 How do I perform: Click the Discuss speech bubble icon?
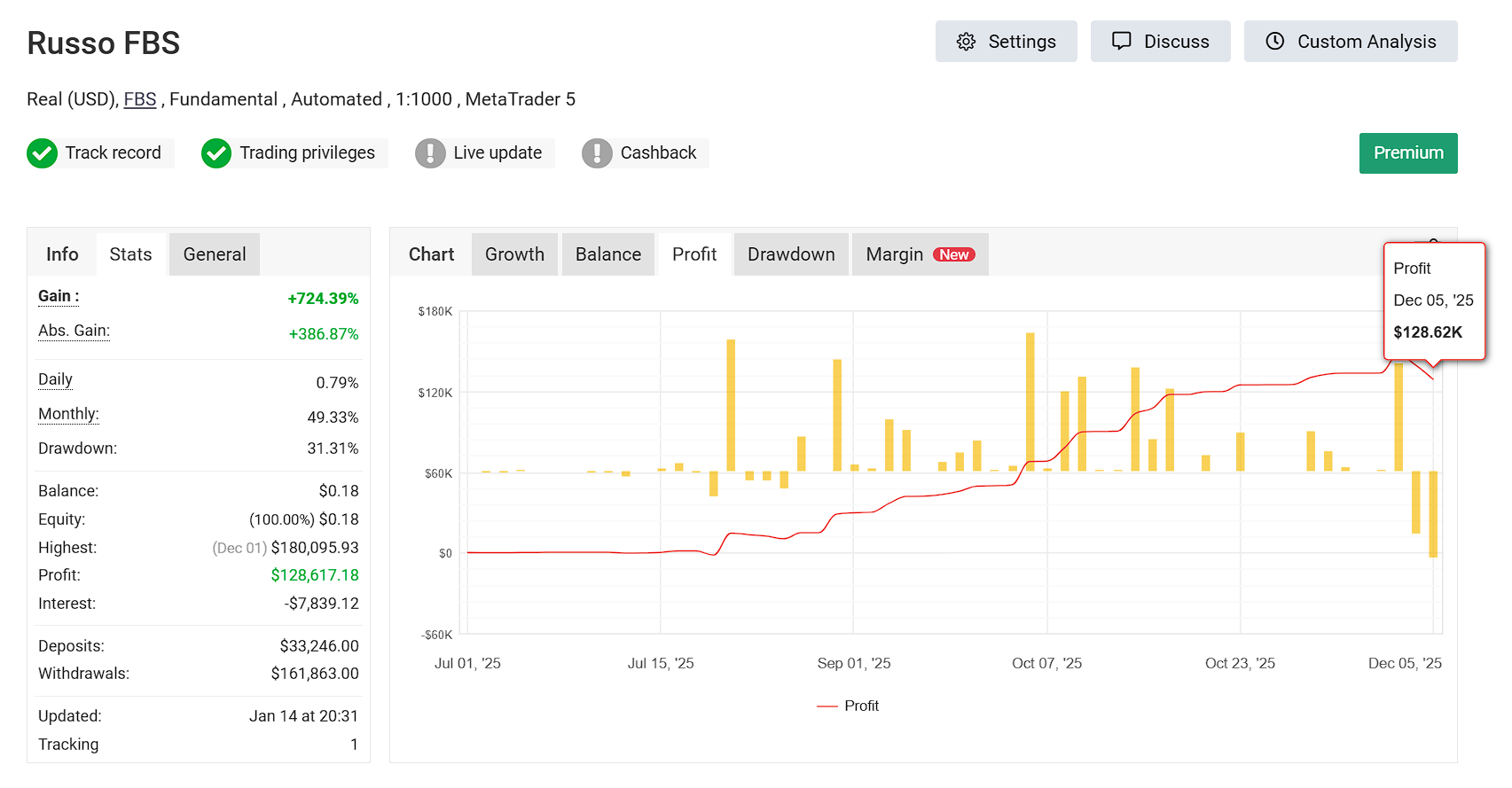tap(1122, 42)
